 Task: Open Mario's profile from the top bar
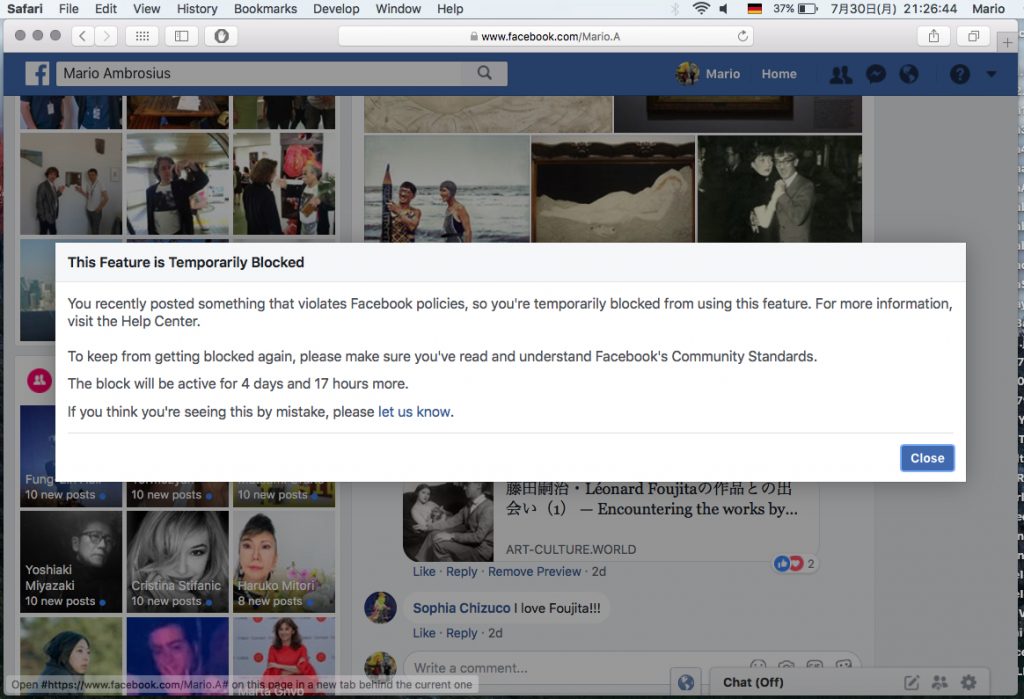(x=708, y=74)
